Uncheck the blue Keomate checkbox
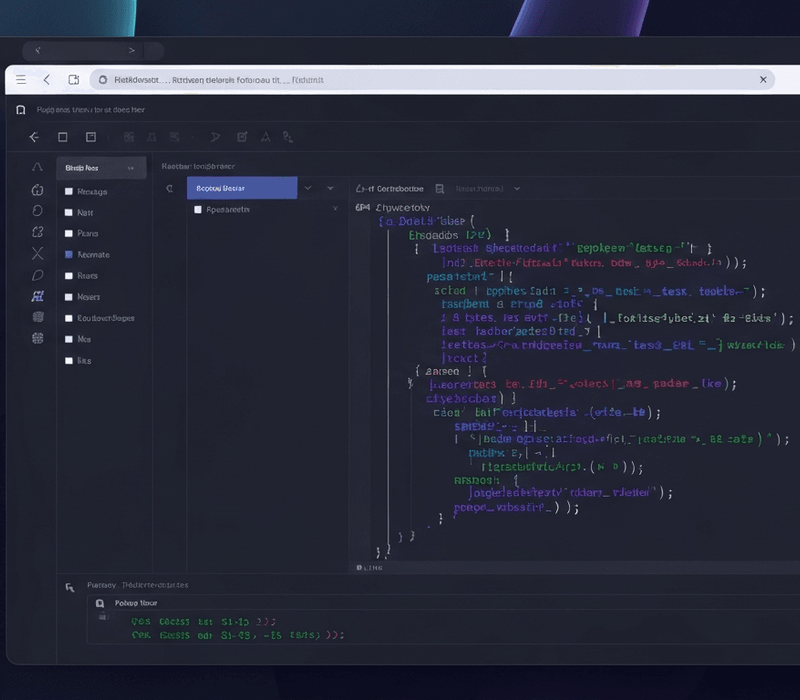Screen dimensions: 800x700 click(x=69, y=254)
